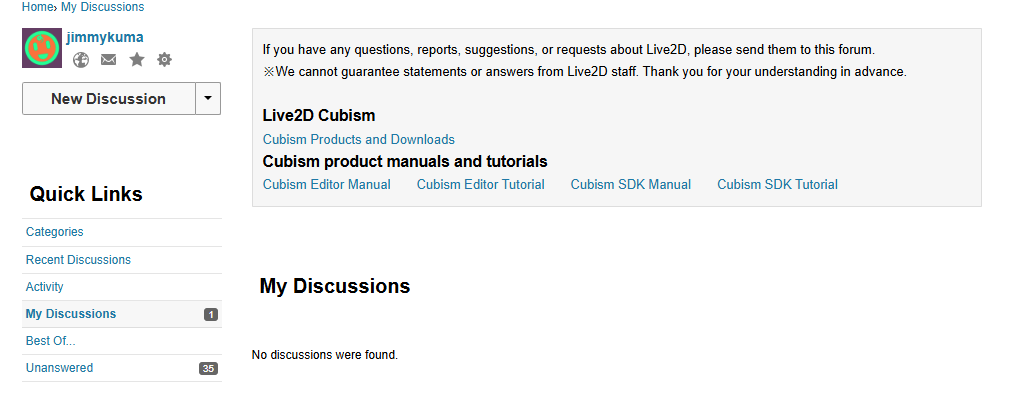
Task: Open notifications globe icon under jimmykuma
Action: pyautogui.click(x=81, y=60)
